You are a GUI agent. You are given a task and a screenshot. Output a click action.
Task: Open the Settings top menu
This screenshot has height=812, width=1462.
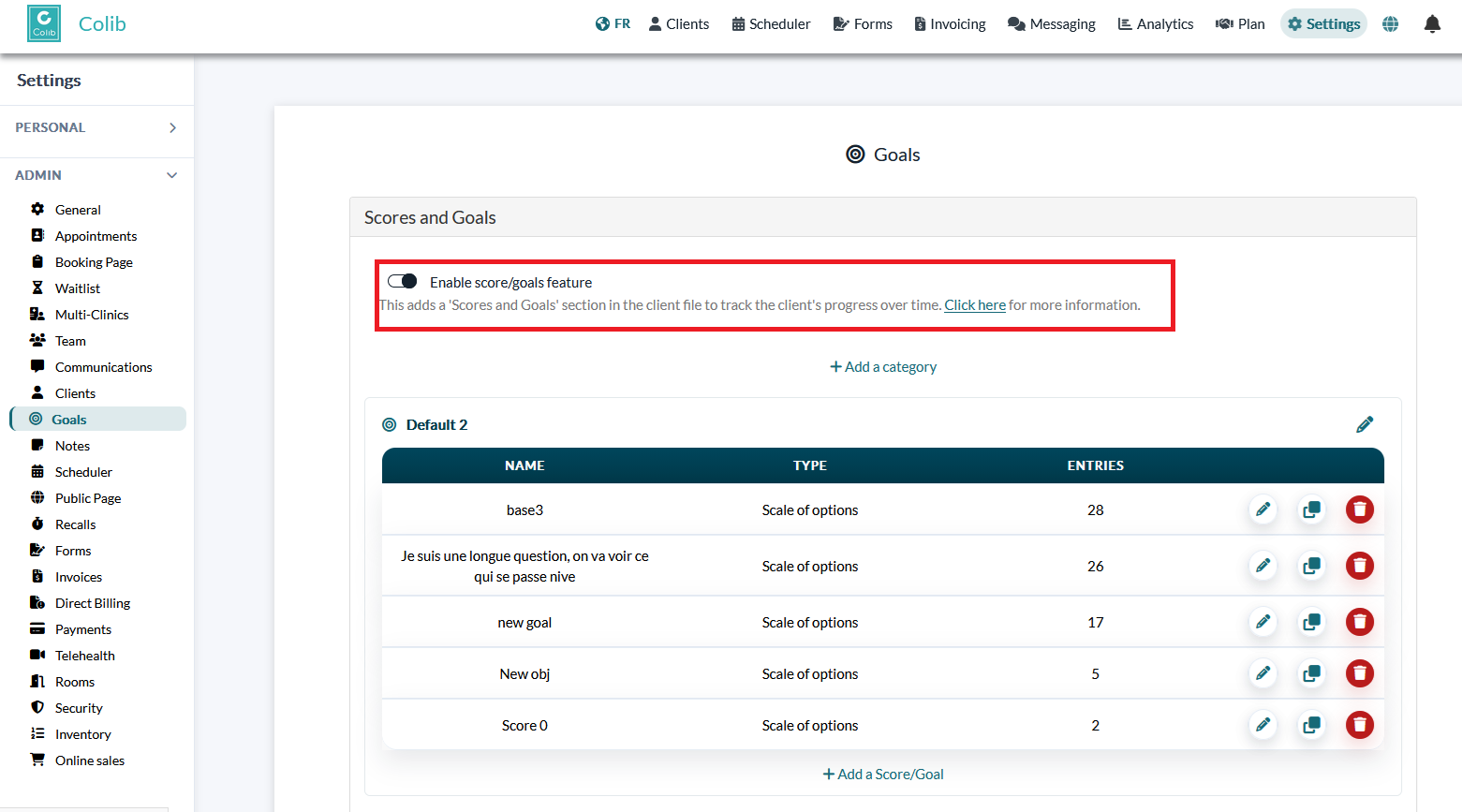click(1323, 24)
